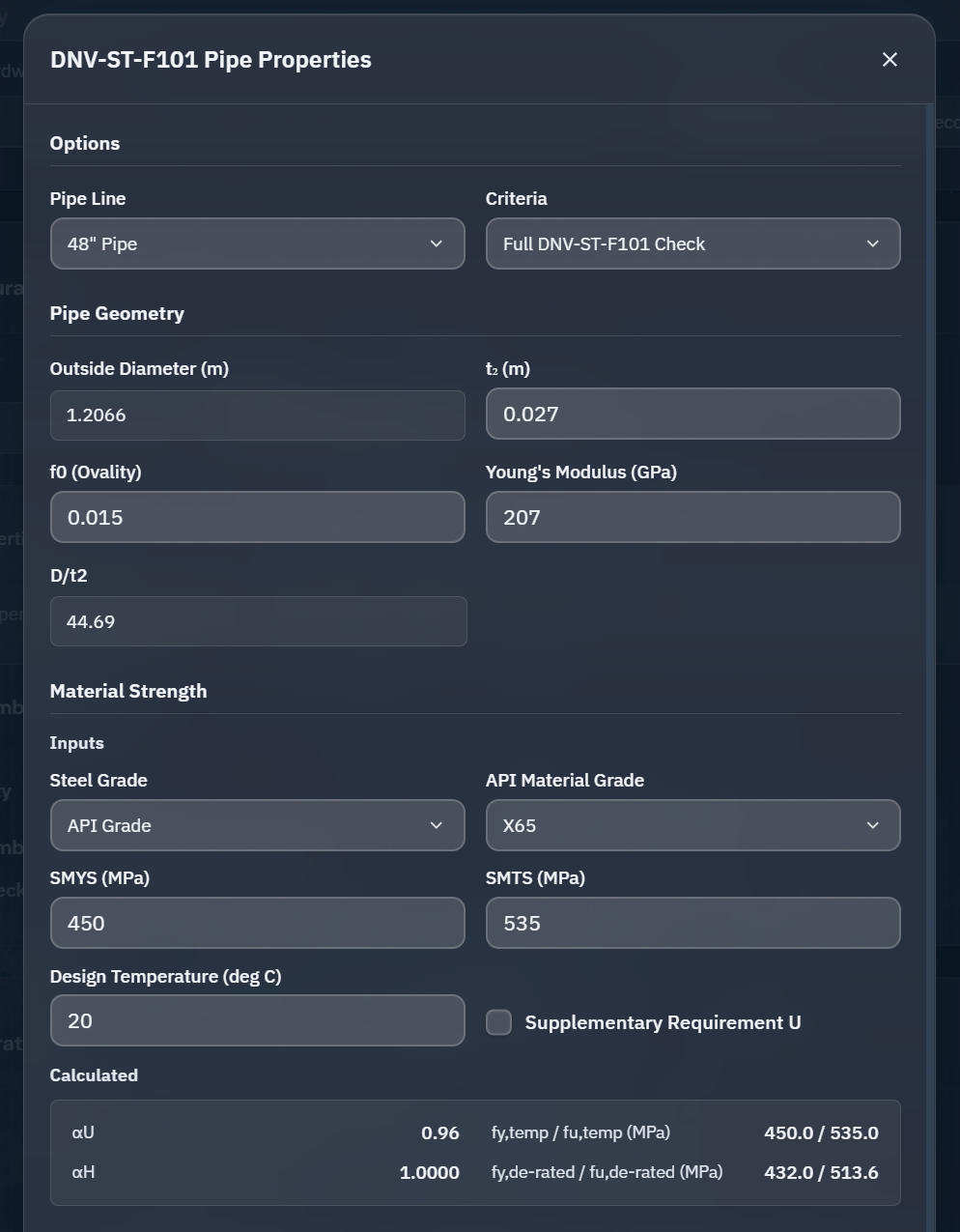Viewport: 960px width, 1232px height.
Task: Click the dialog's vertical scrollbar
Action: (x=930, y=580)
